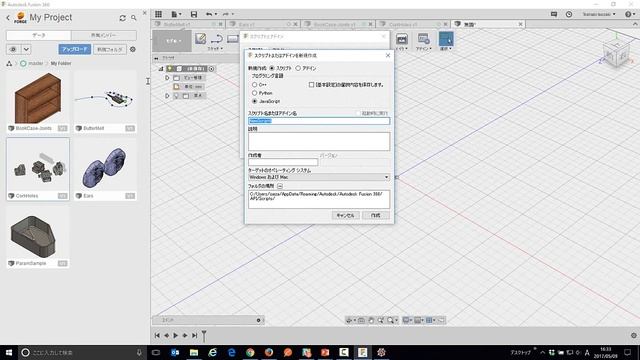Tick the save preferences checkbox
The width and height of the screenshot is (640, 360).
(311, 84)
